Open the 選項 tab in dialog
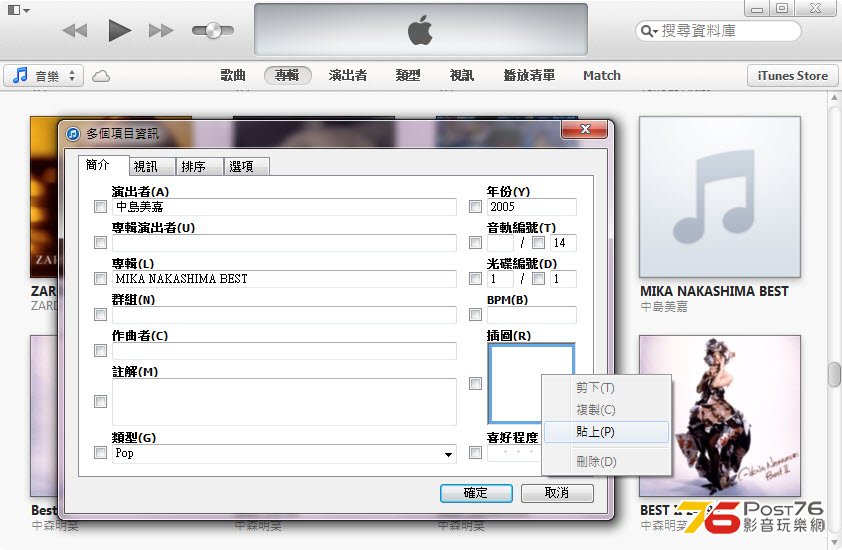842x550 pixels. coord(247,167)
